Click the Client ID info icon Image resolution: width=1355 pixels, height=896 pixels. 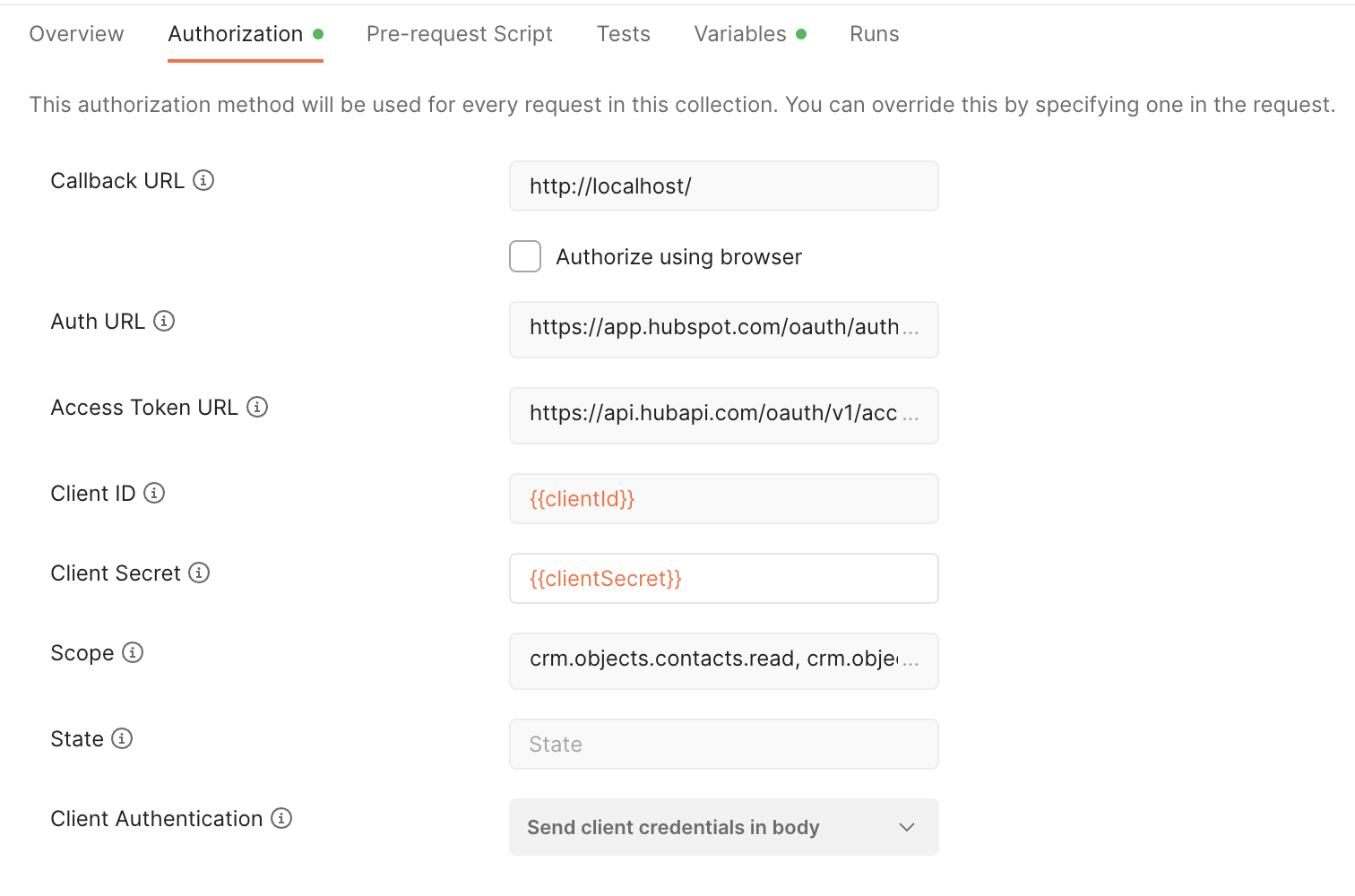154,493
